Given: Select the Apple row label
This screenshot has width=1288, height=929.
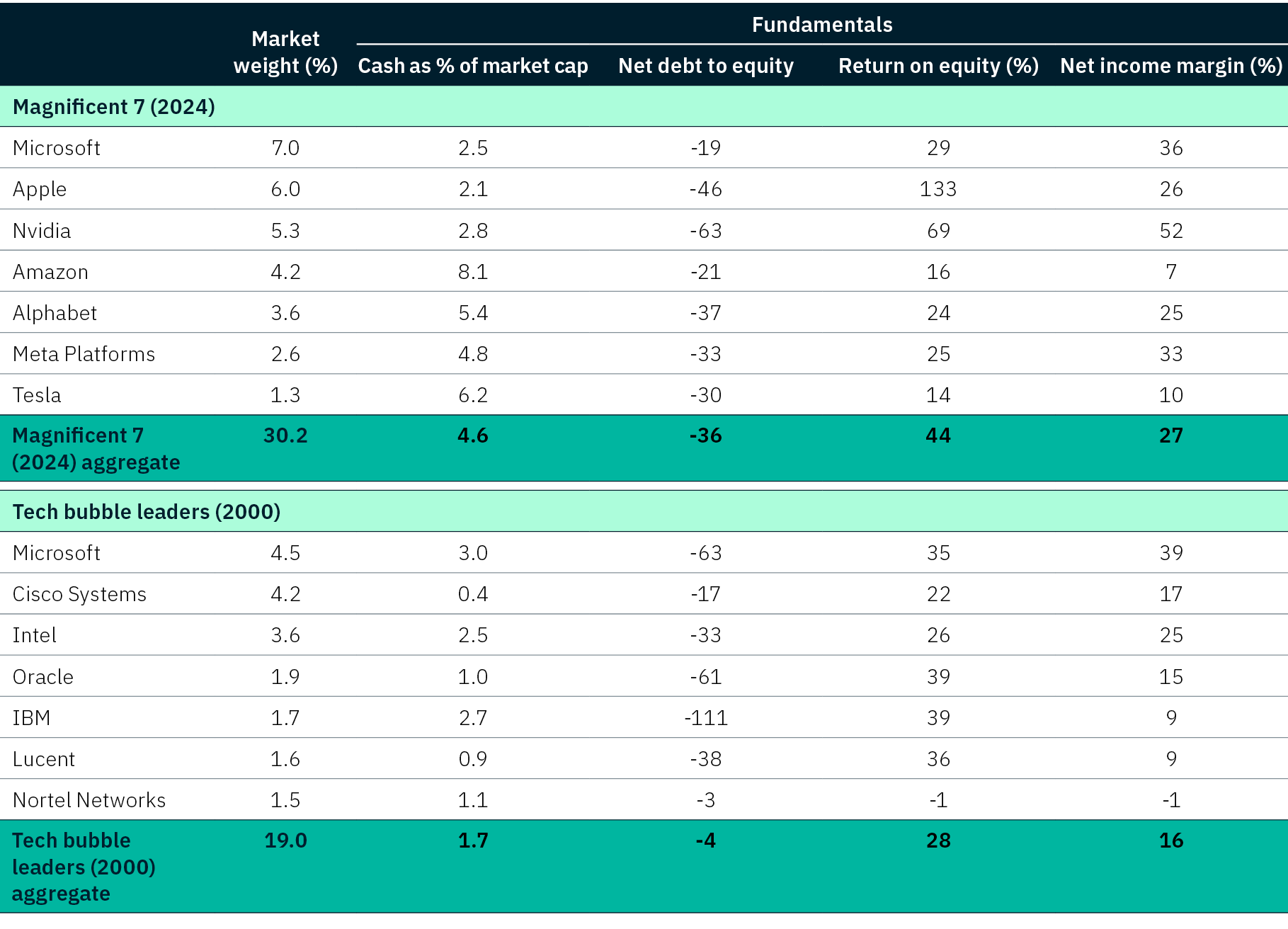Looking at the screenshot, I should point(40,189).
